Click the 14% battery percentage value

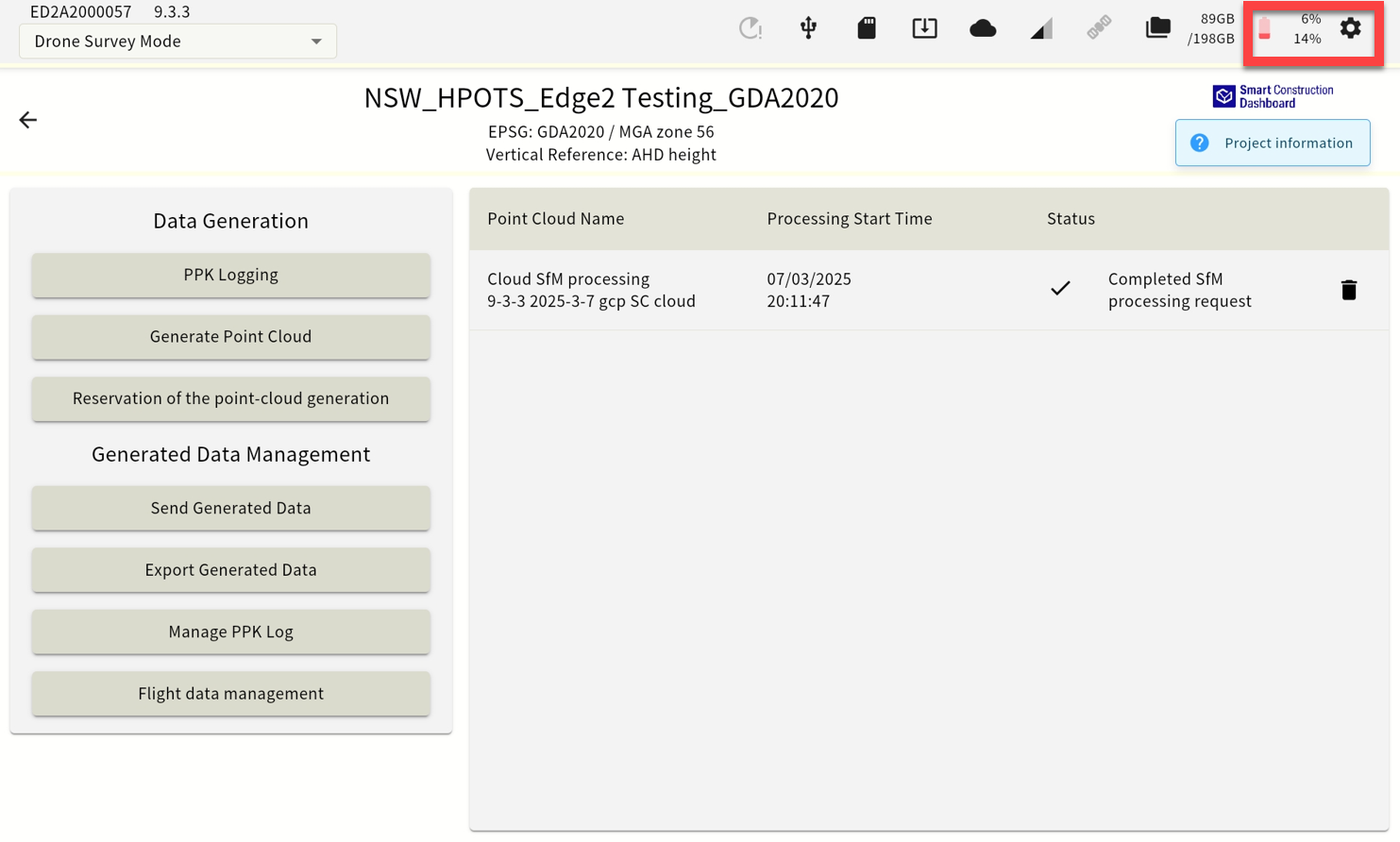click(x=1307, y=39)
